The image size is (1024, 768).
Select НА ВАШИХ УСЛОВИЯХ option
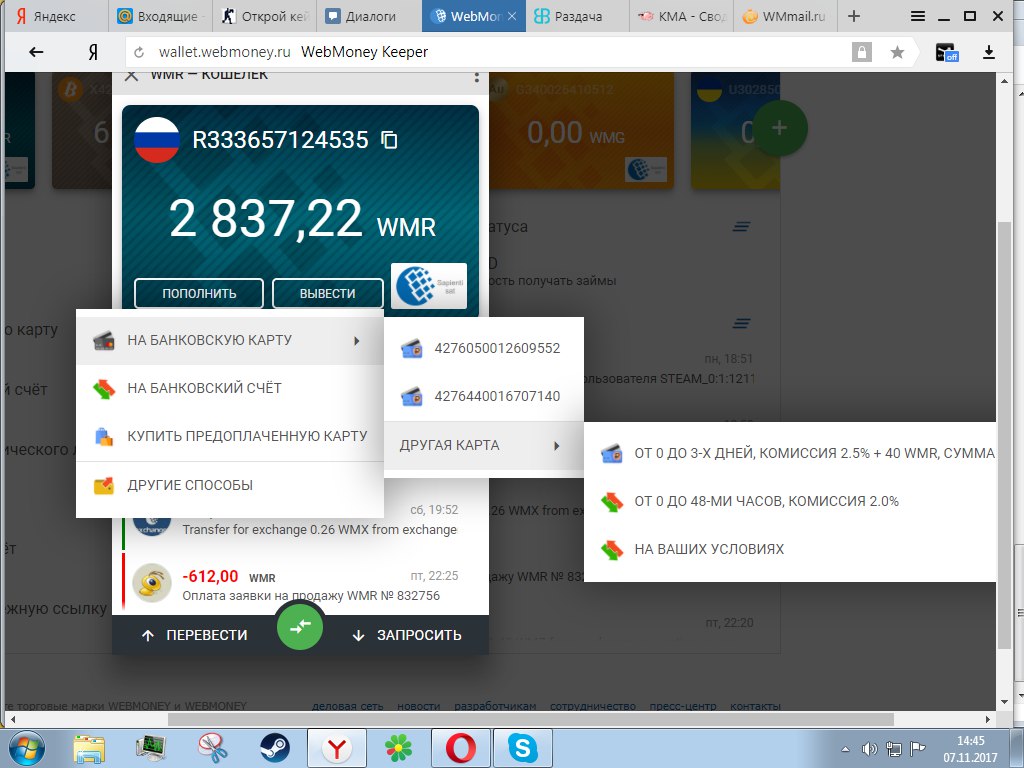pyautogui.click(x=790, y=549)
